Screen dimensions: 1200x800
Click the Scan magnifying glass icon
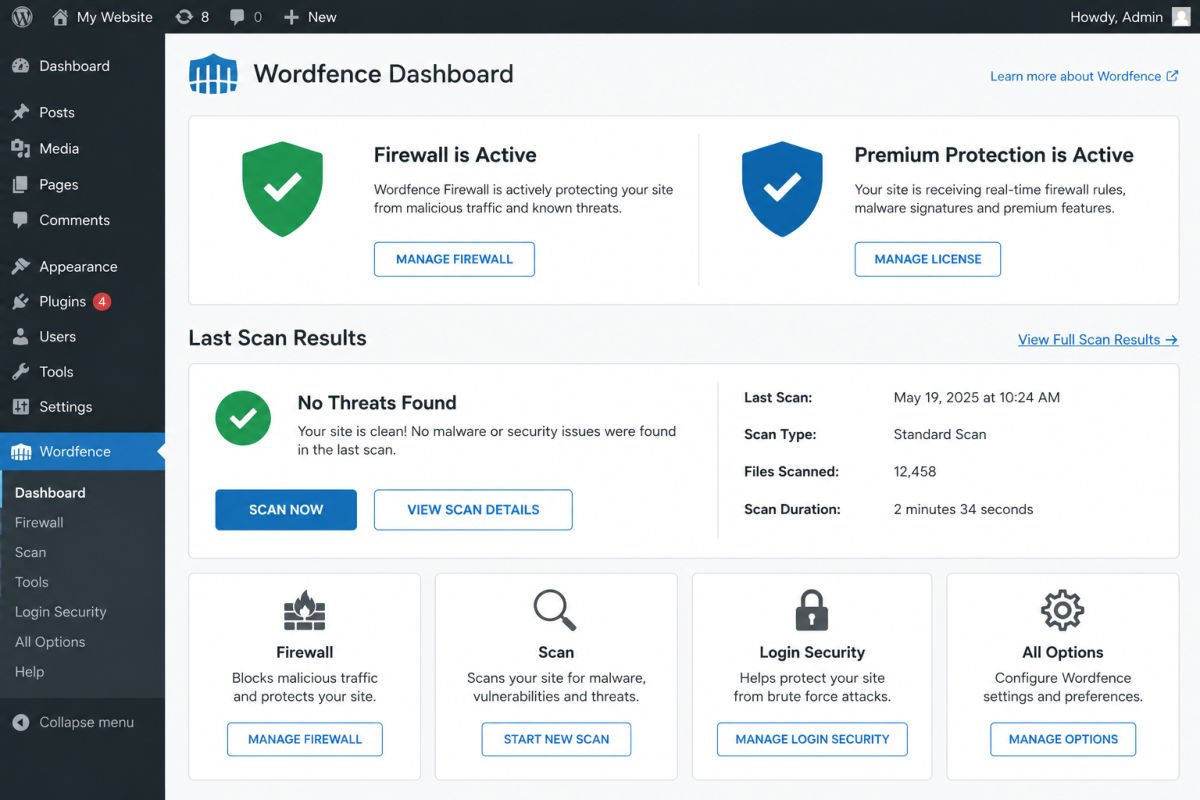point(555,610)
